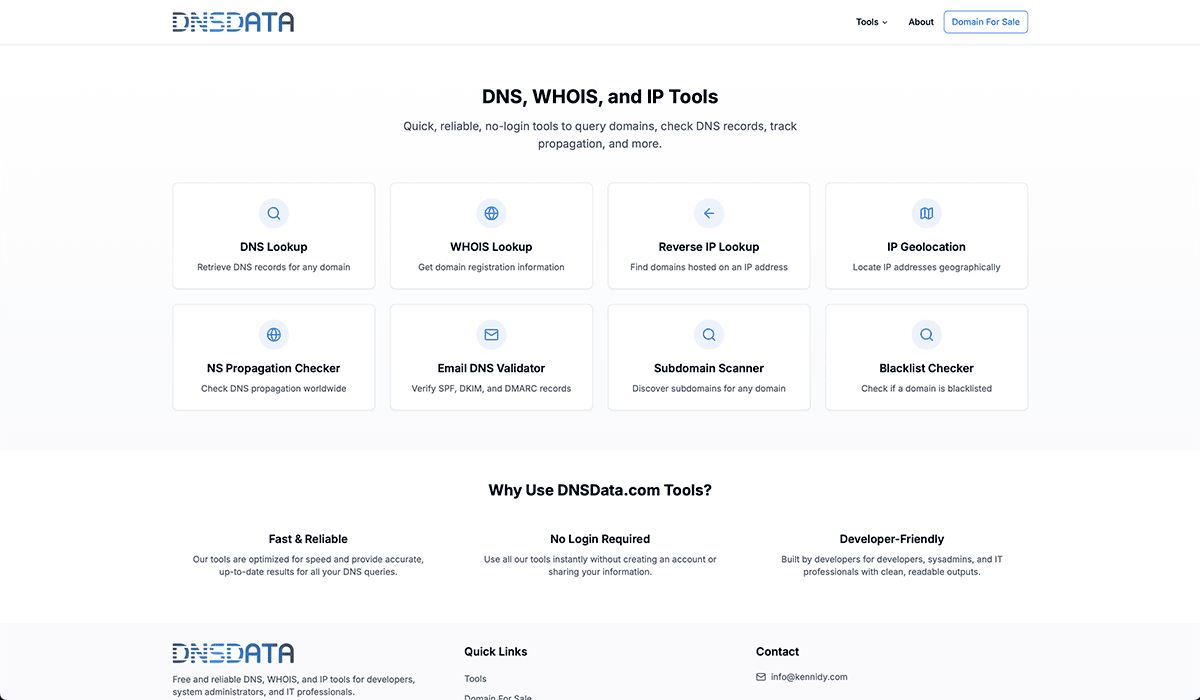Click the NS Propagation Checker globe icon
This screenshot has width=1200, height=700.
(x=273, y=334)
